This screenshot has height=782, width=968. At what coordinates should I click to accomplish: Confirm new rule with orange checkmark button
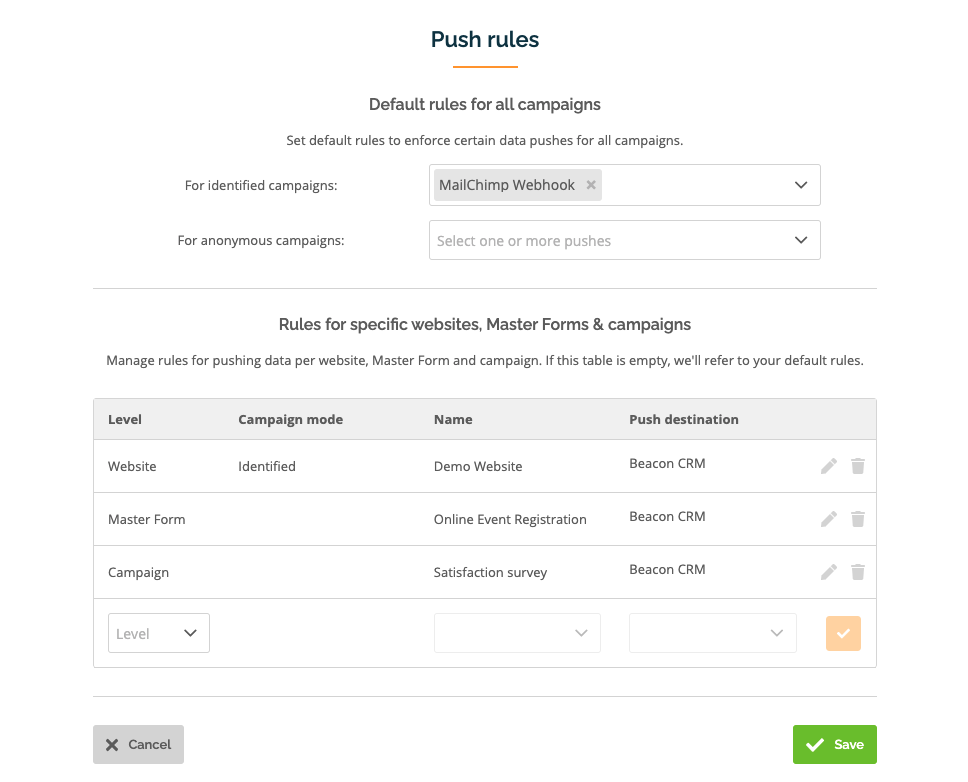coord(843,633)
